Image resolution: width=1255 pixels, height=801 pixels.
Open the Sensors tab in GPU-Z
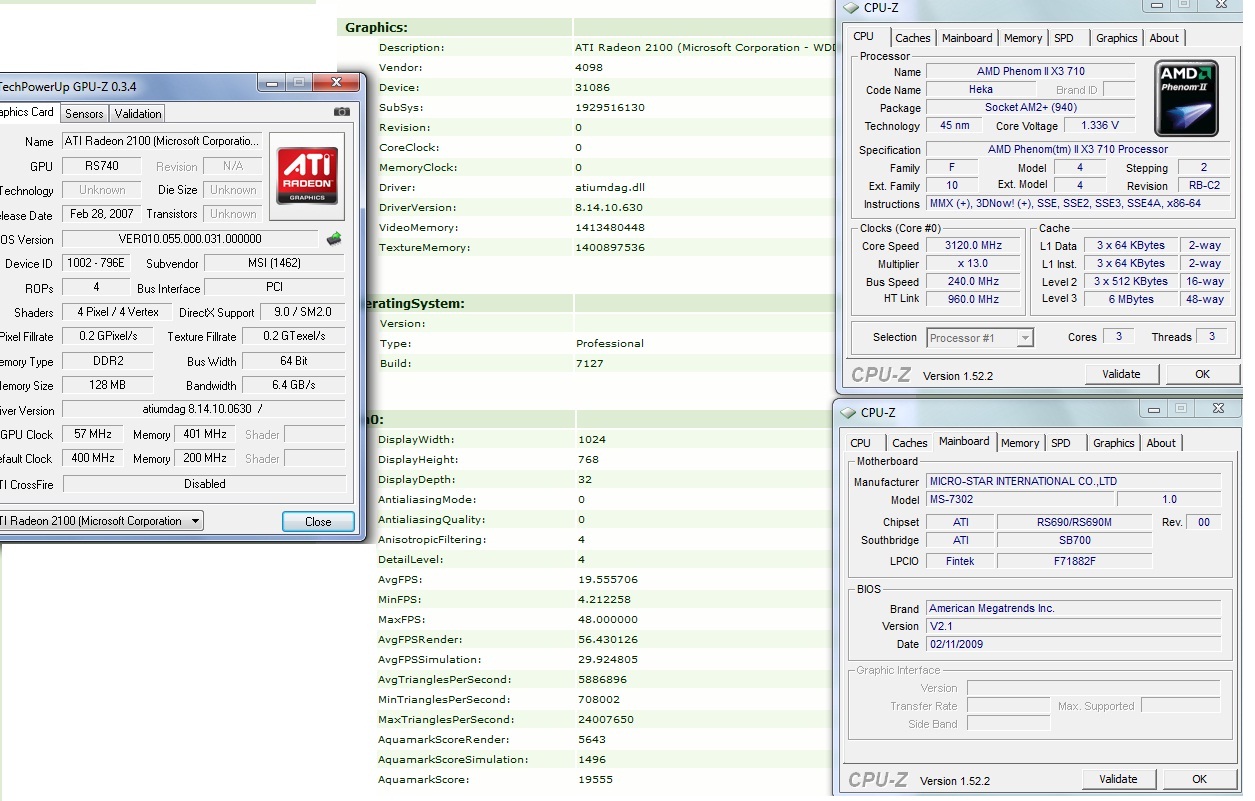[x=84, y=113]
